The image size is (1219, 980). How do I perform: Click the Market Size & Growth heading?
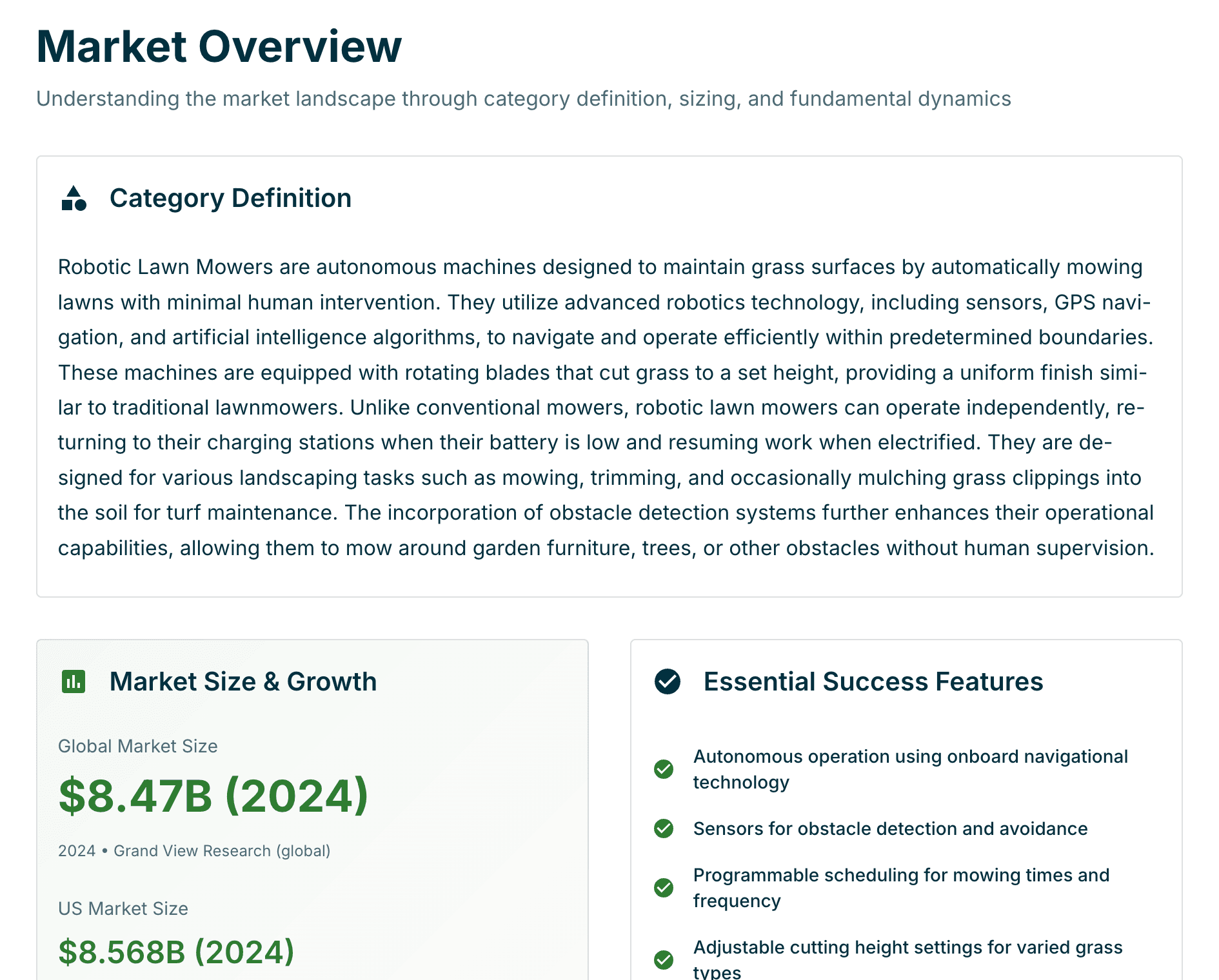click(x=243, y=681)
